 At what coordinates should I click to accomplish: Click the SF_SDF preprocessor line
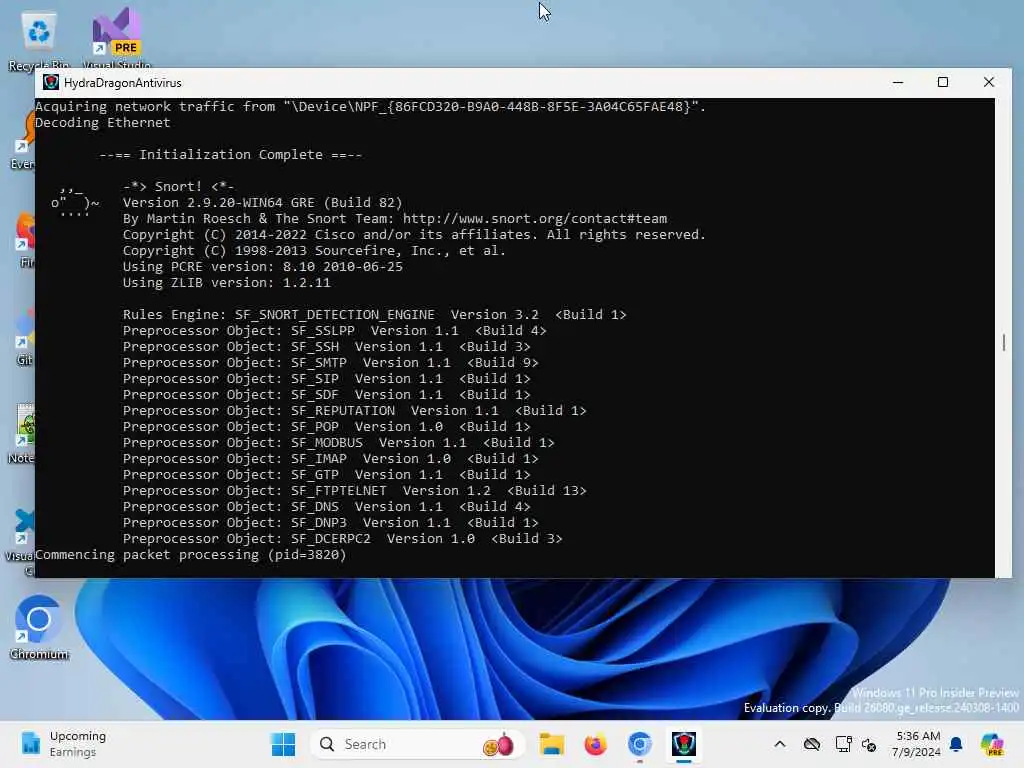[327, 394]
